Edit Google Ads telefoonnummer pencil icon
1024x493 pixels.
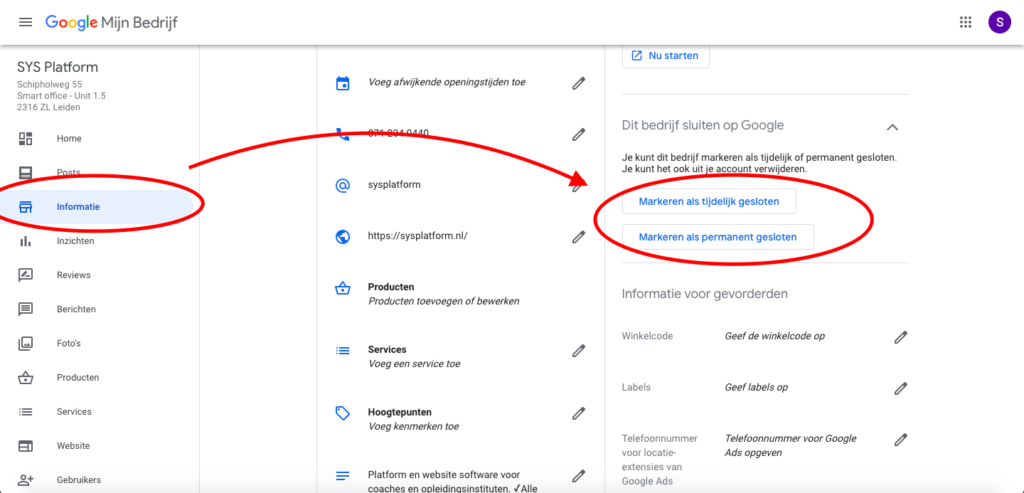(x=901, y=439)
